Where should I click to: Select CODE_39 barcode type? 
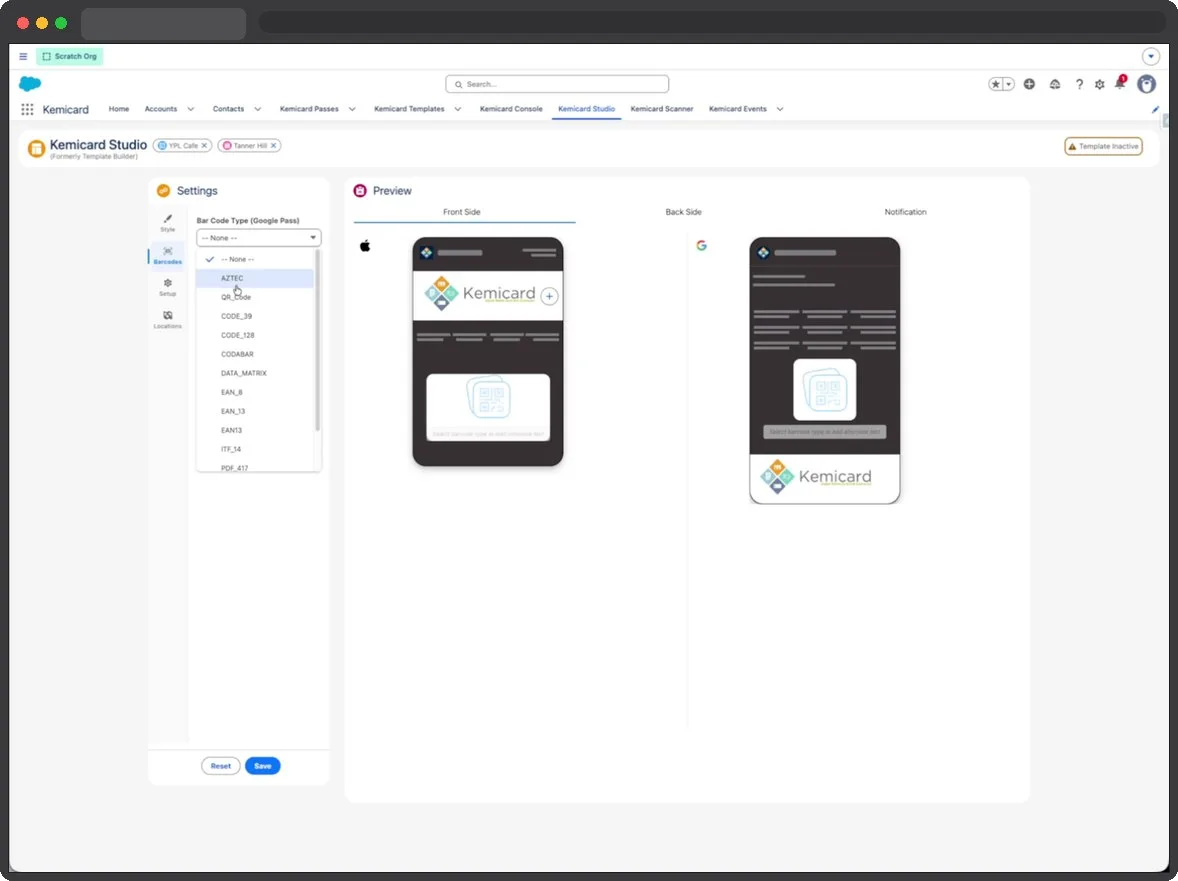pos(255,316)
